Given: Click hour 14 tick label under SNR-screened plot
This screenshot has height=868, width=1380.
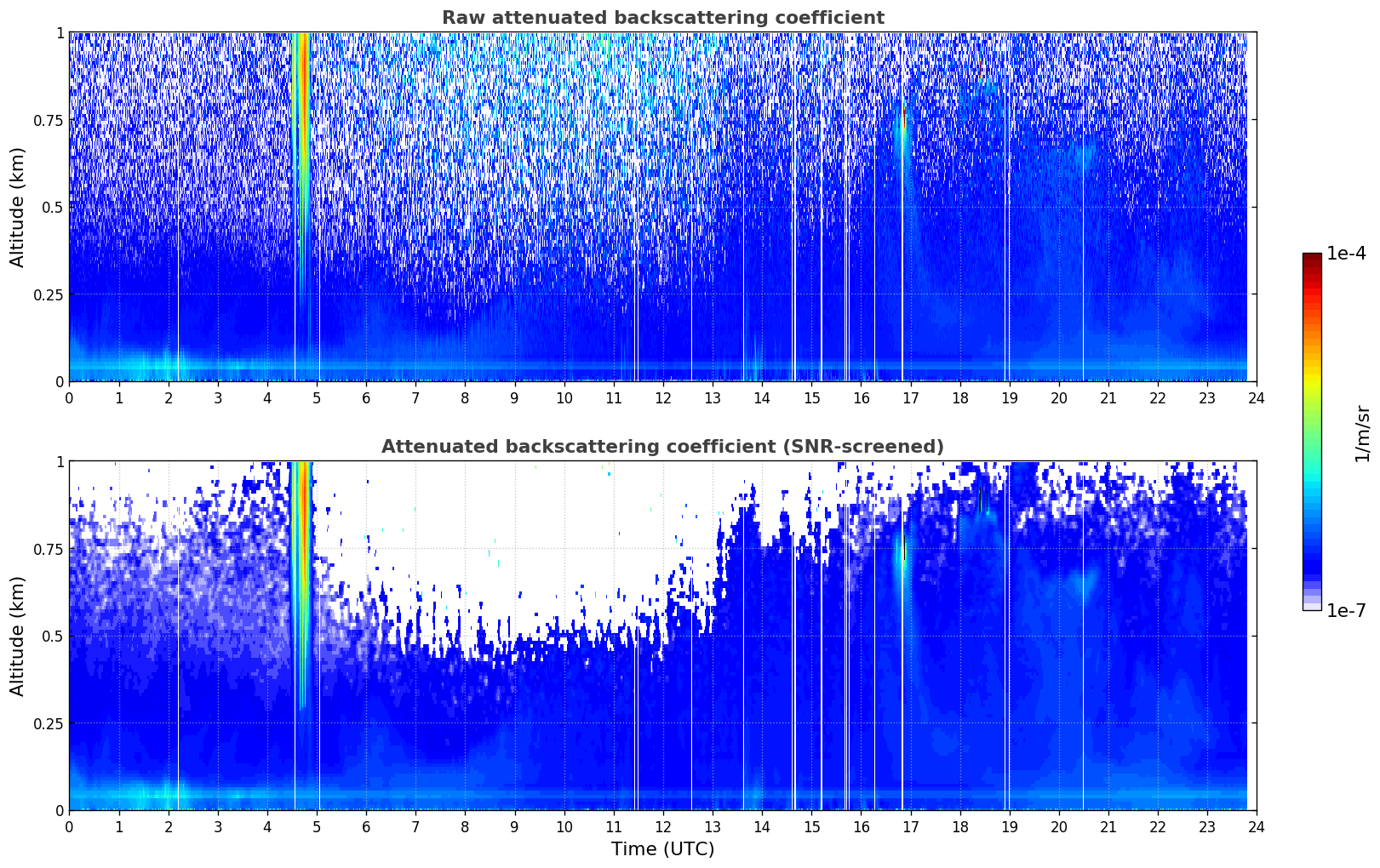Looking at the screenshot, I should 762,826.
